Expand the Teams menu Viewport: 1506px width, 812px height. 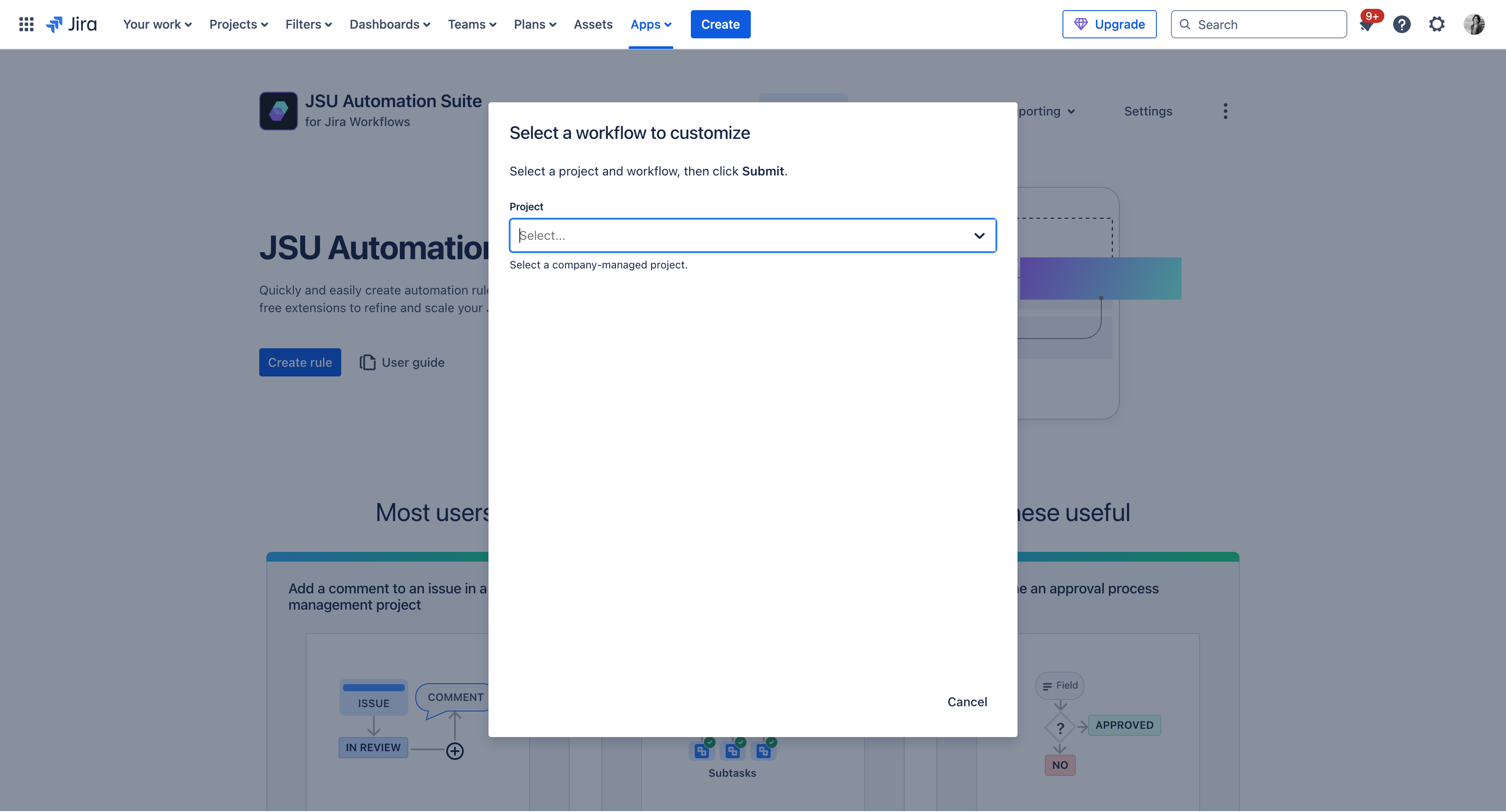472,24
